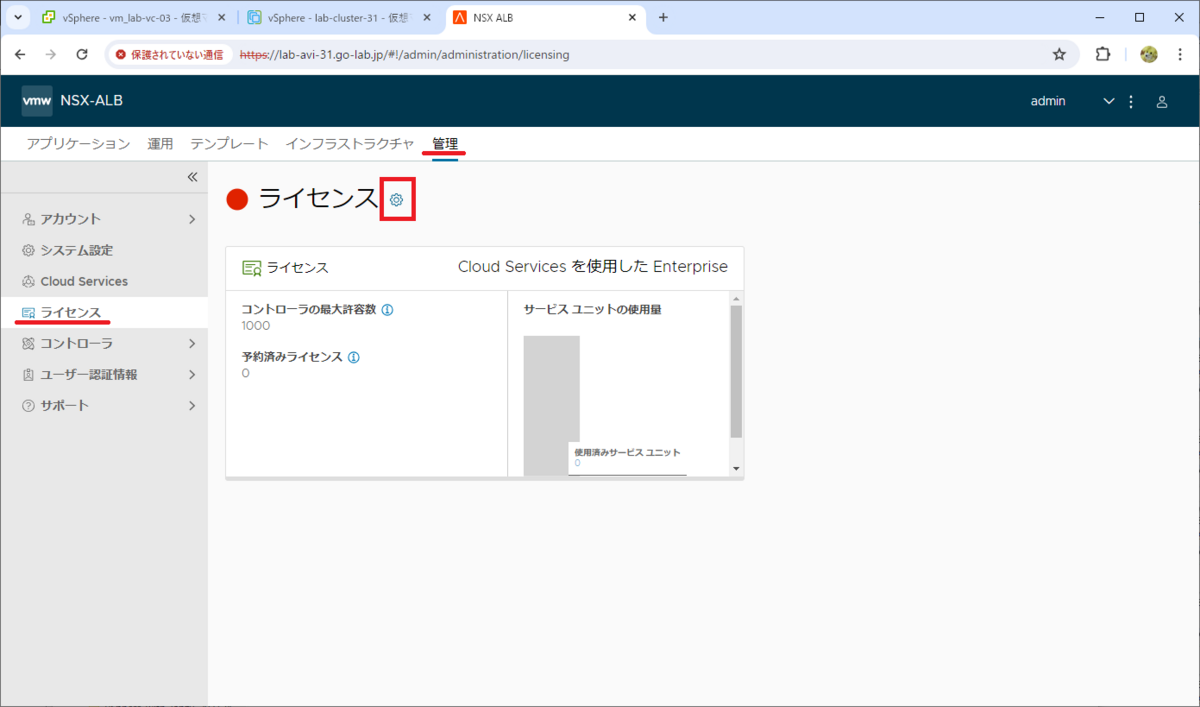Expand the コントローラ submenu chevron
Screen dimensions: 1200x707
pos(192,343)
